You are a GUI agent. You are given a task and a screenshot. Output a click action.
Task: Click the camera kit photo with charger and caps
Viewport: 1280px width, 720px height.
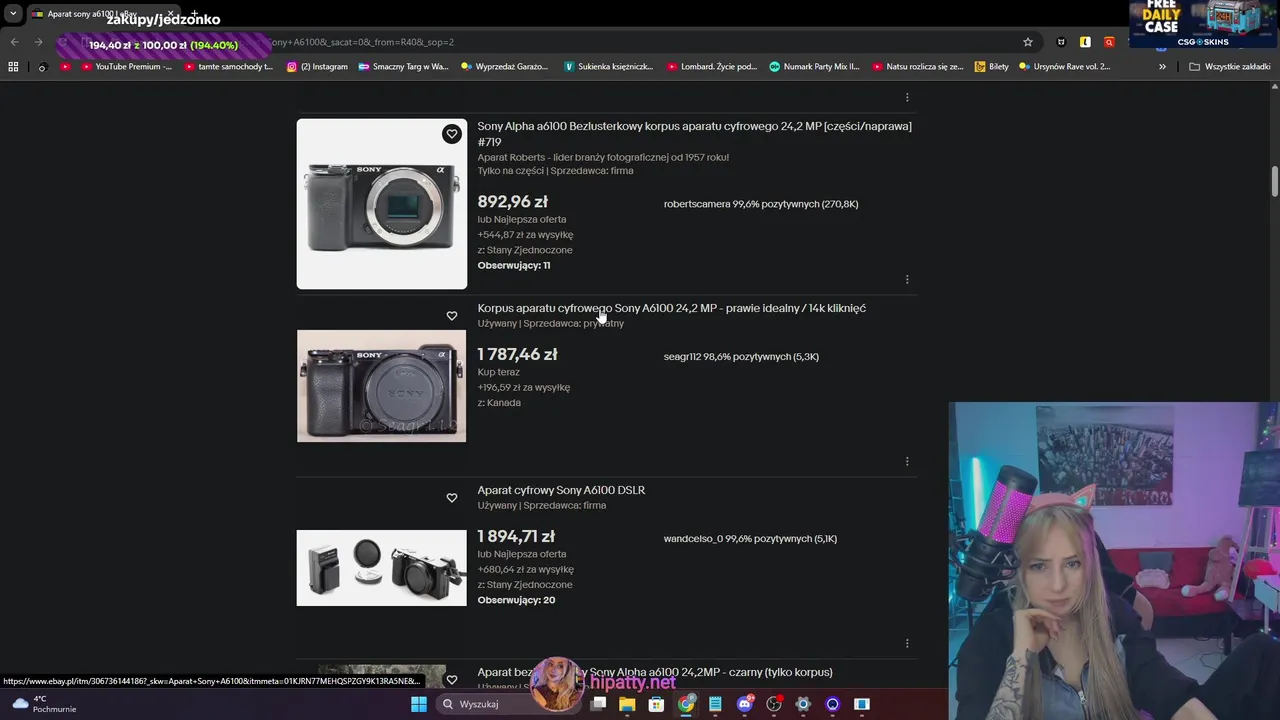[x=381, y=568]
